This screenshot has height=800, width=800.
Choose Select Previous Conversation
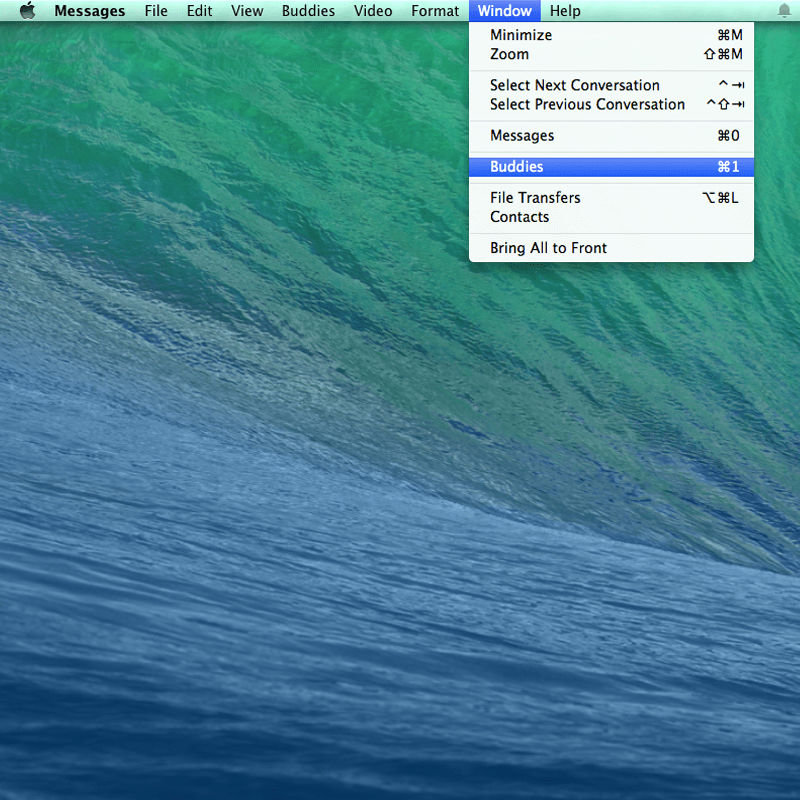pos(611,104)
